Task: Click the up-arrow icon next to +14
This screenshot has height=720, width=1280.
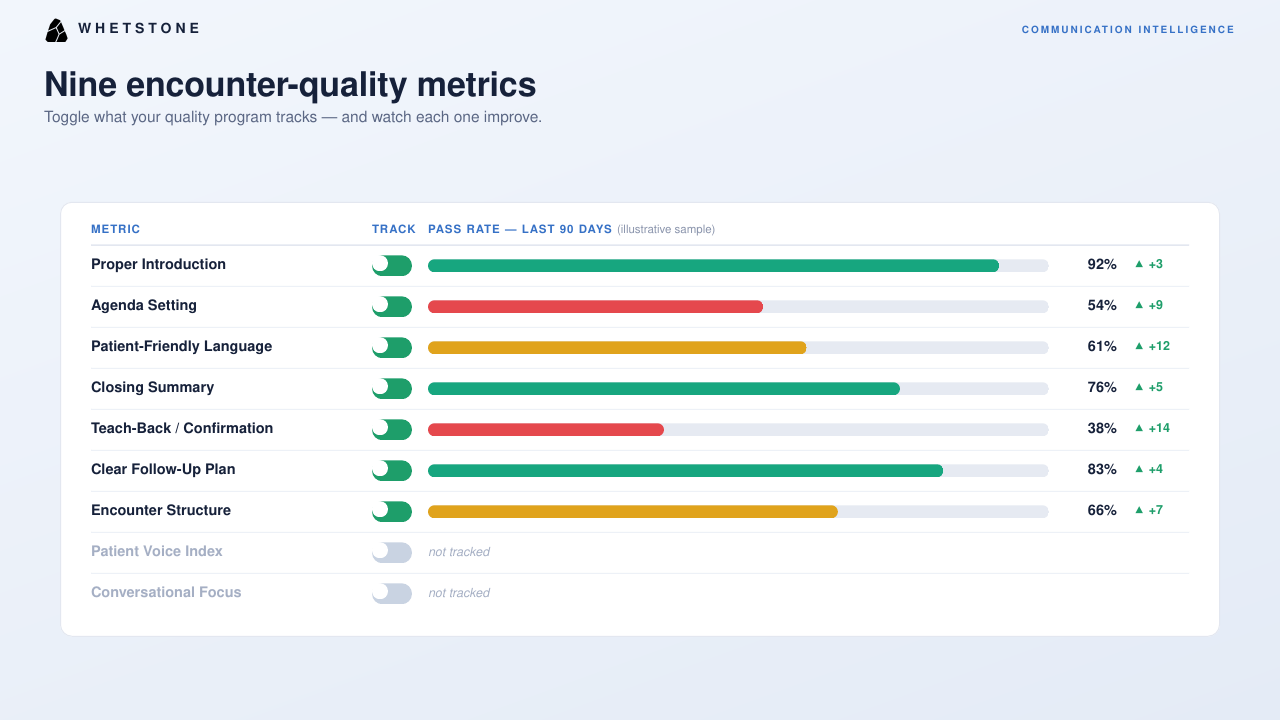Action: pyautogui.click(x=1139, y=429)
